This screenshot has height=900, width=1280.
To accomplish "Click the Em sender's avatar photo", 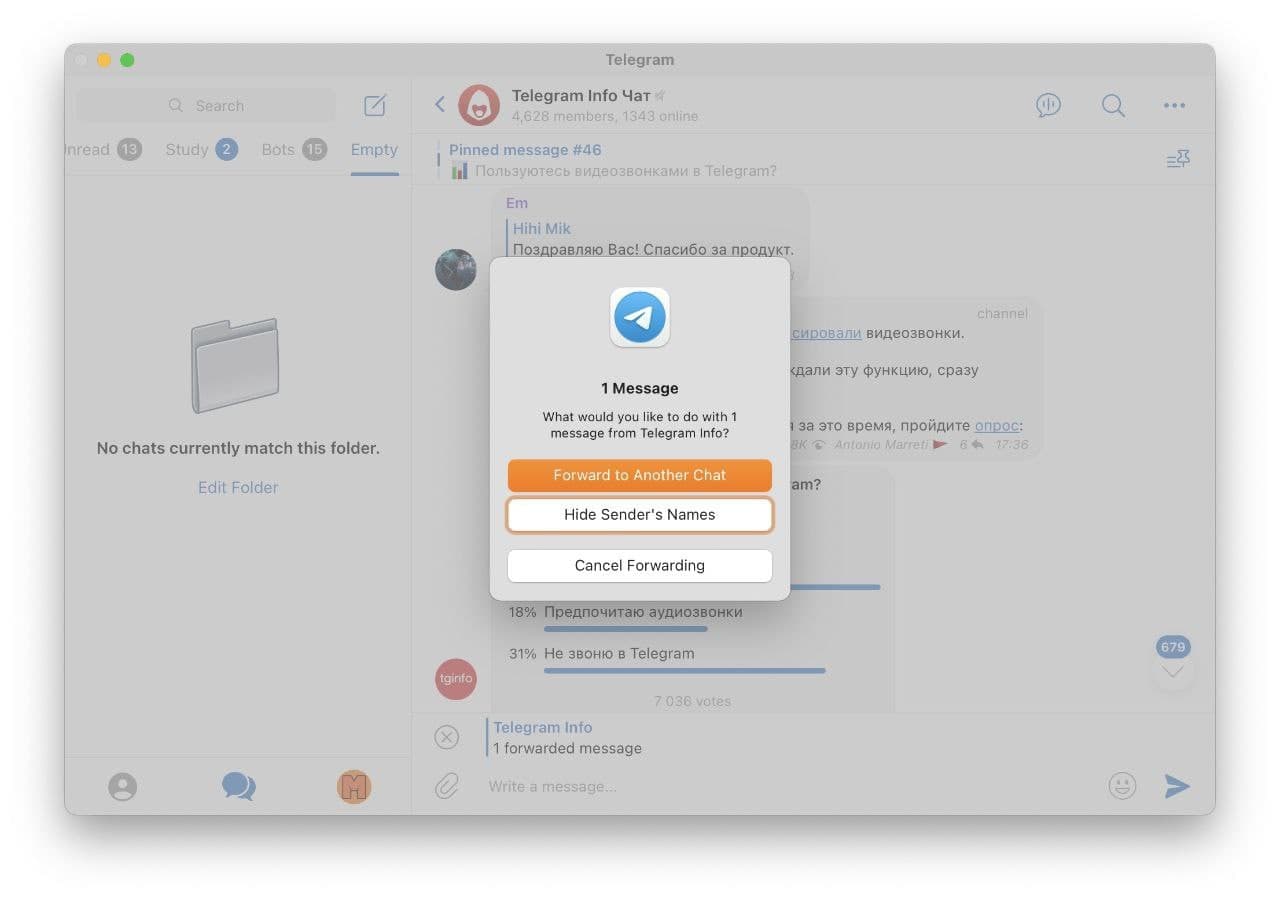I will tap(456, 270).
